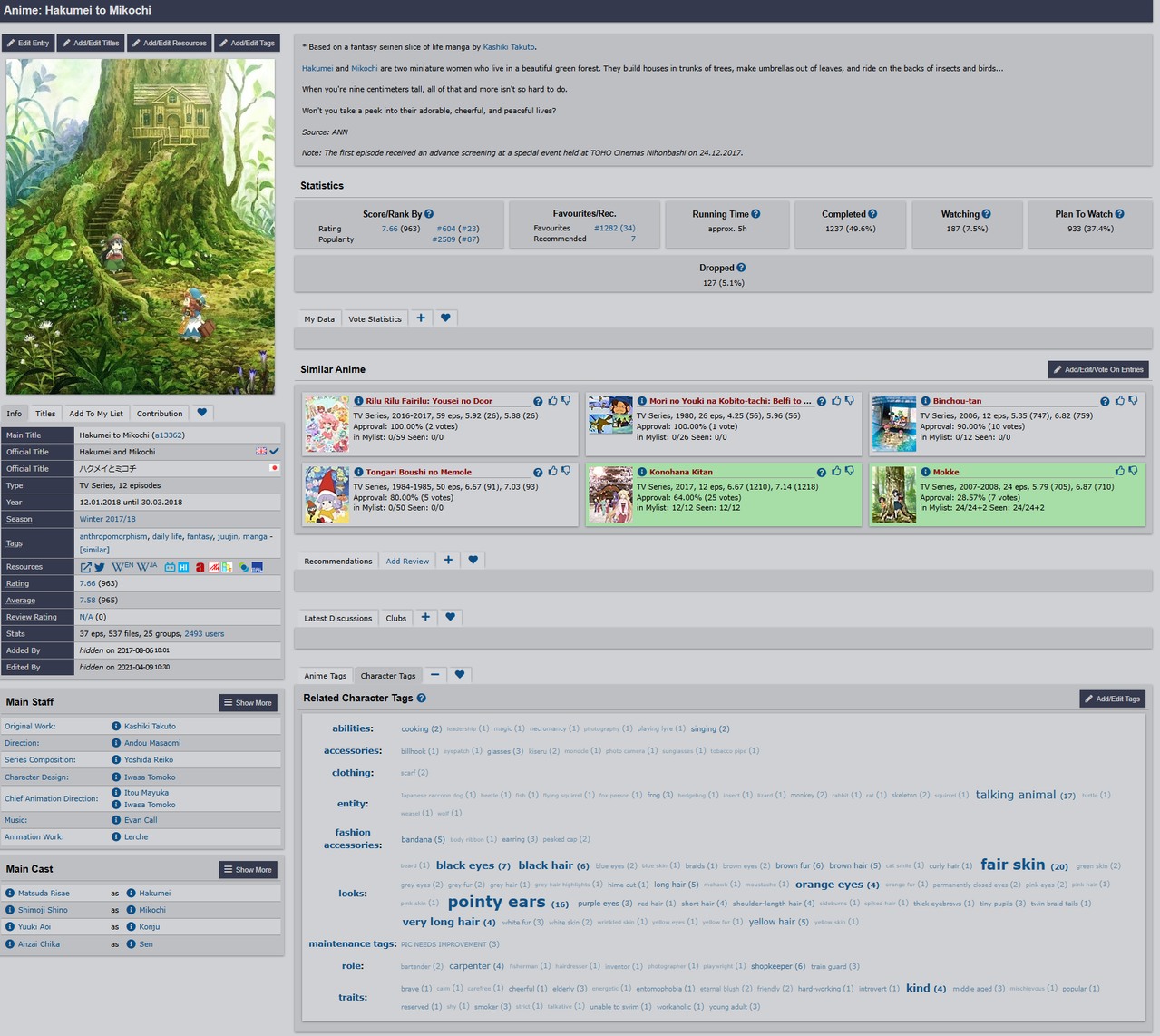
Task: Open the Add Review tab
Action: [x=407, y=561]
